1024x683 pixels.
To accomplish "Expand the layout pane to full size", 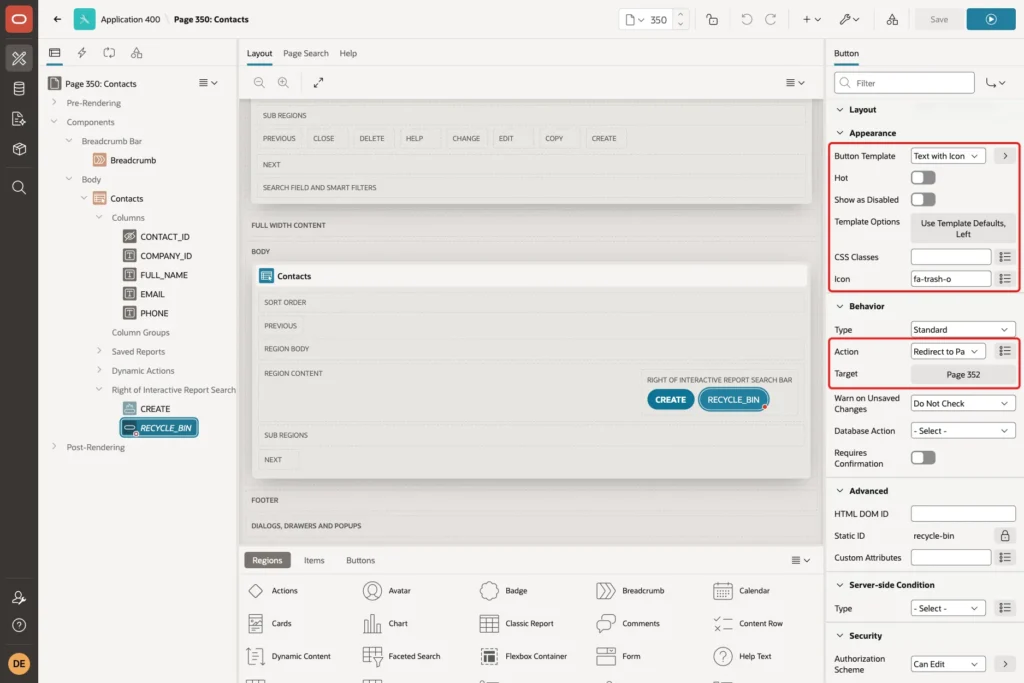I will [x=318, y=82].
